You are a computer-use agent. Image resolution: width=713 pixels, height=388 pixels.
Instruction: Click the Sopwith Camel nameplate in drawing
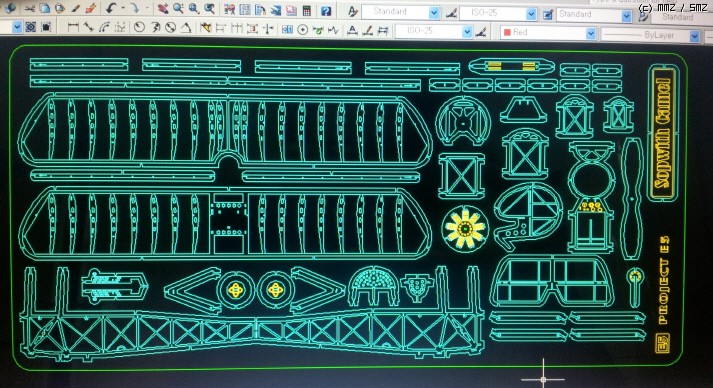[663, 133]
